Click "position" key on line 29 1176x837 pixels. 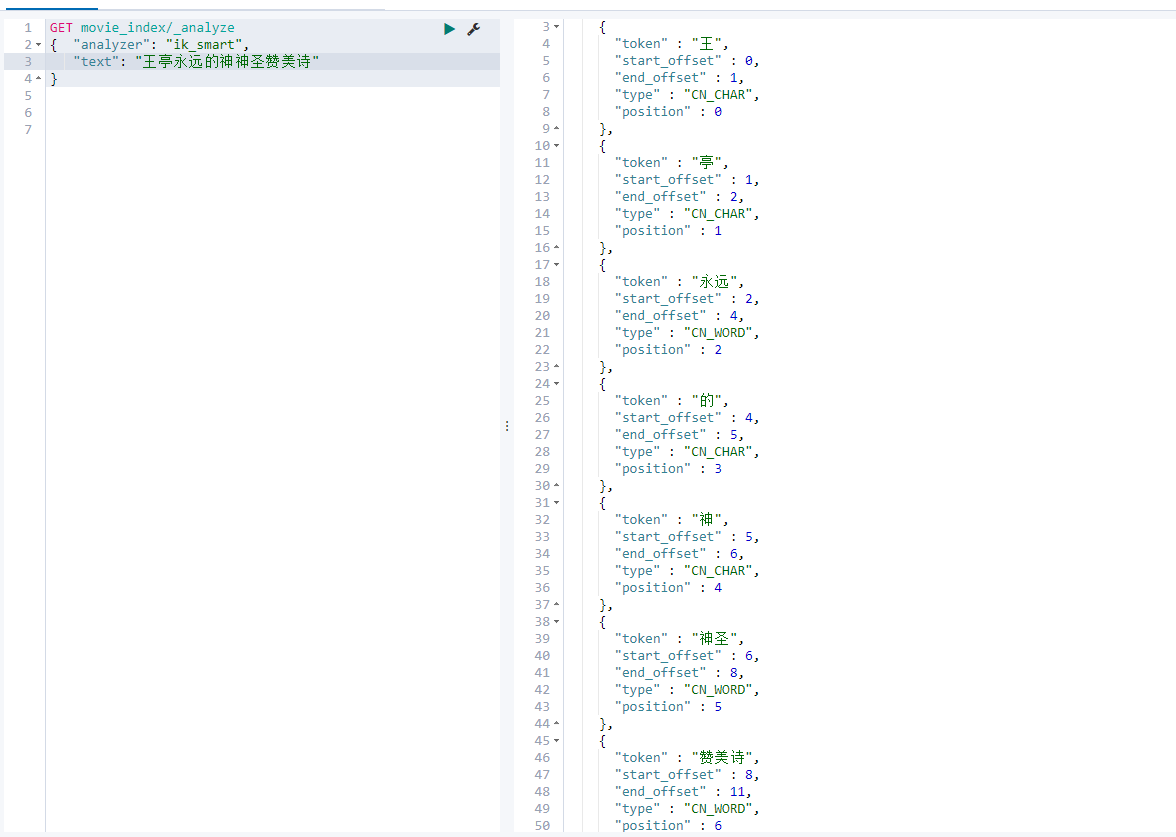coord(652,469)
